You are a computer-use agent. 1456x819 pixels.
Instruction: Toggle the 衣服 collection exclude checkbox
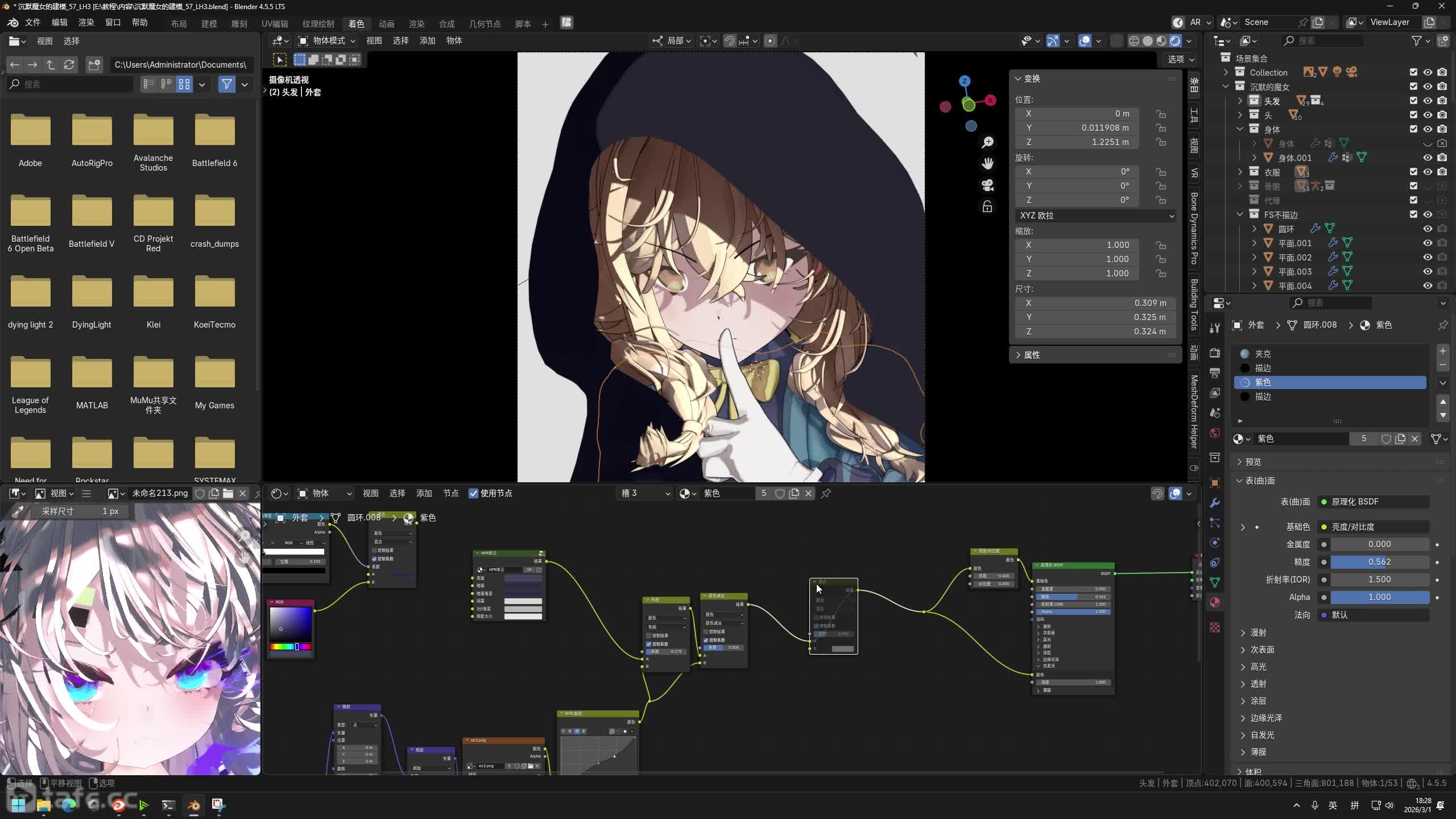[x=1413, y=172]
